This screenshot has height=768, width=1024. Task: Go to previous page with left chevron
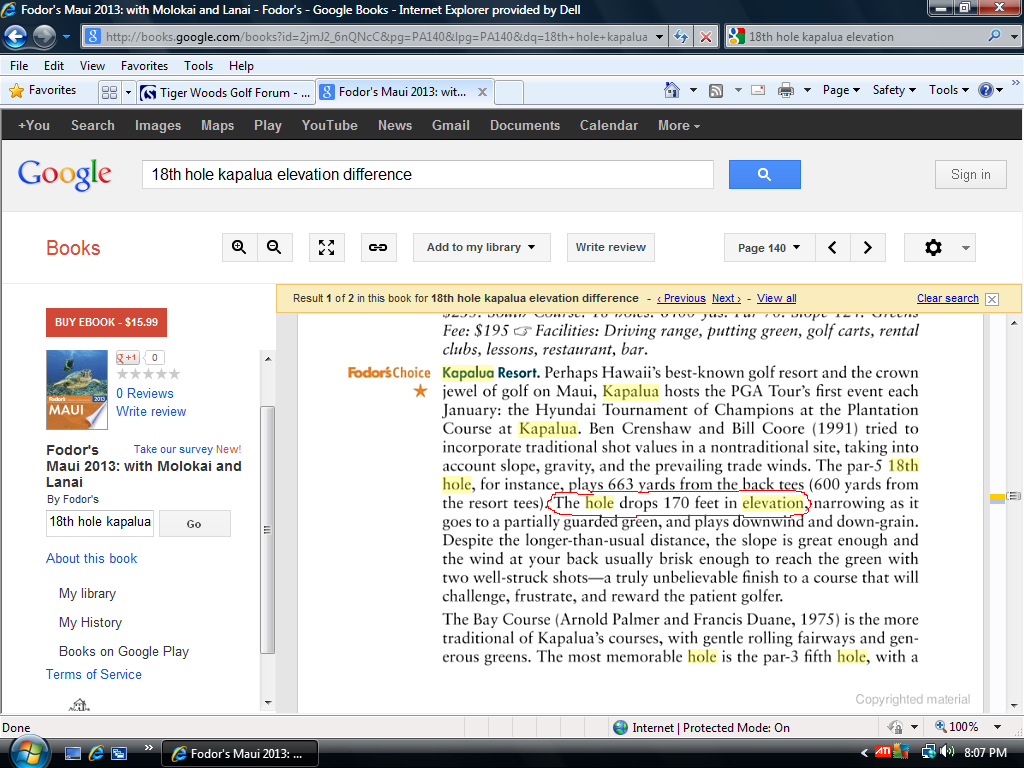click(832, 248)
